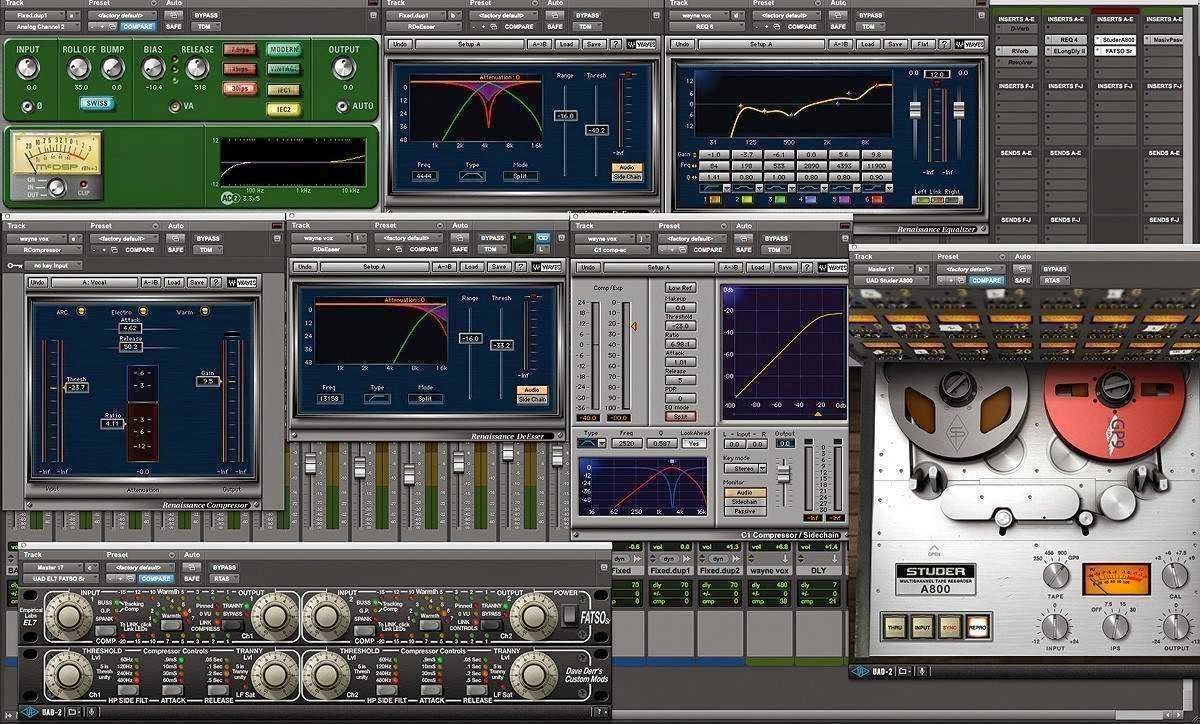Click the IPS speed knob on Studer

point(1116,627)
